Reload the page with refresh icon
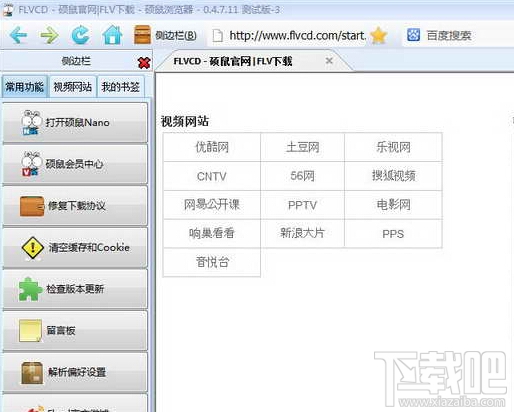Image resolution: width=514 pixels, height=412 pixels. 80,35
